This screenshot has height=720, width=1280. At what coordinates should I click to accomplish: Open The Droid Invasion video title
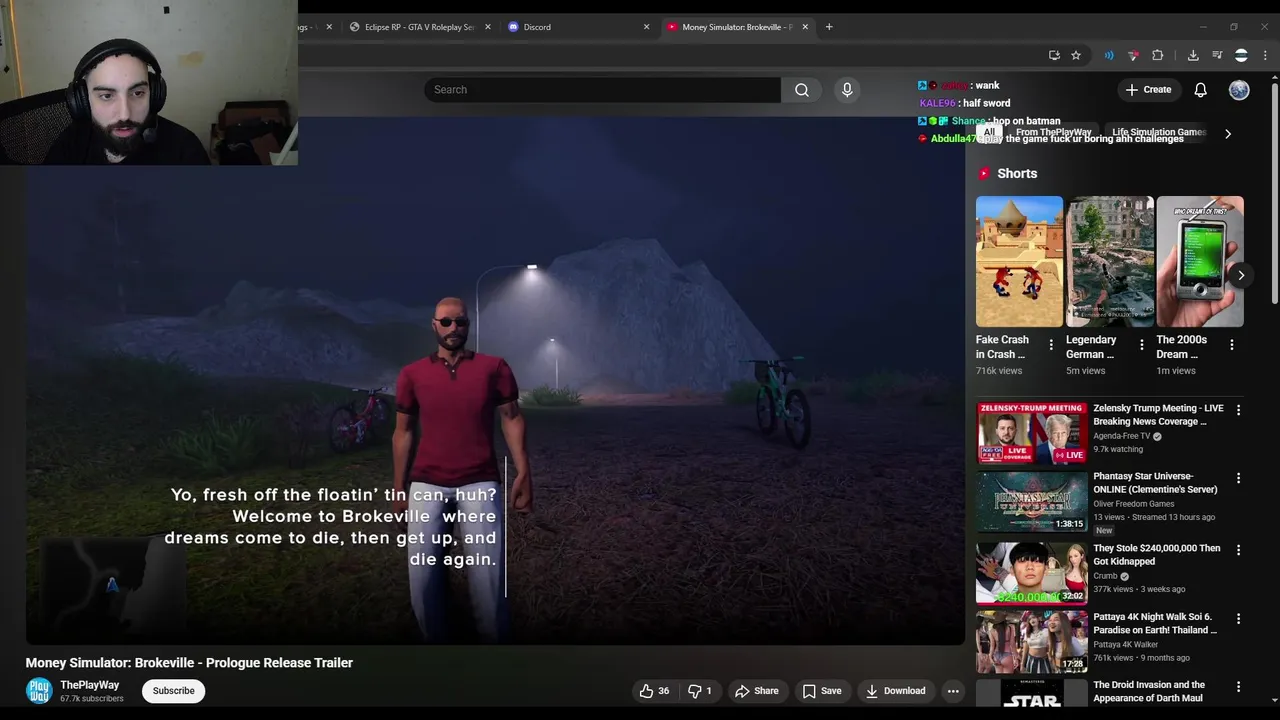click(x=1149, y=692)
